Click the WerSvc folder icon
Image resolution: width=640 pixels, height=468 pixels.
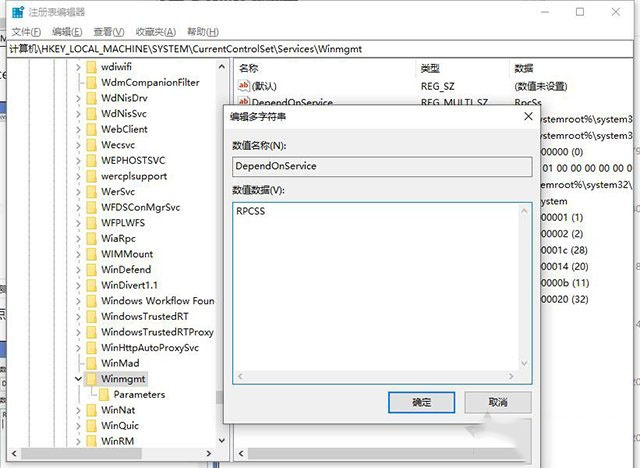[91, 191]
